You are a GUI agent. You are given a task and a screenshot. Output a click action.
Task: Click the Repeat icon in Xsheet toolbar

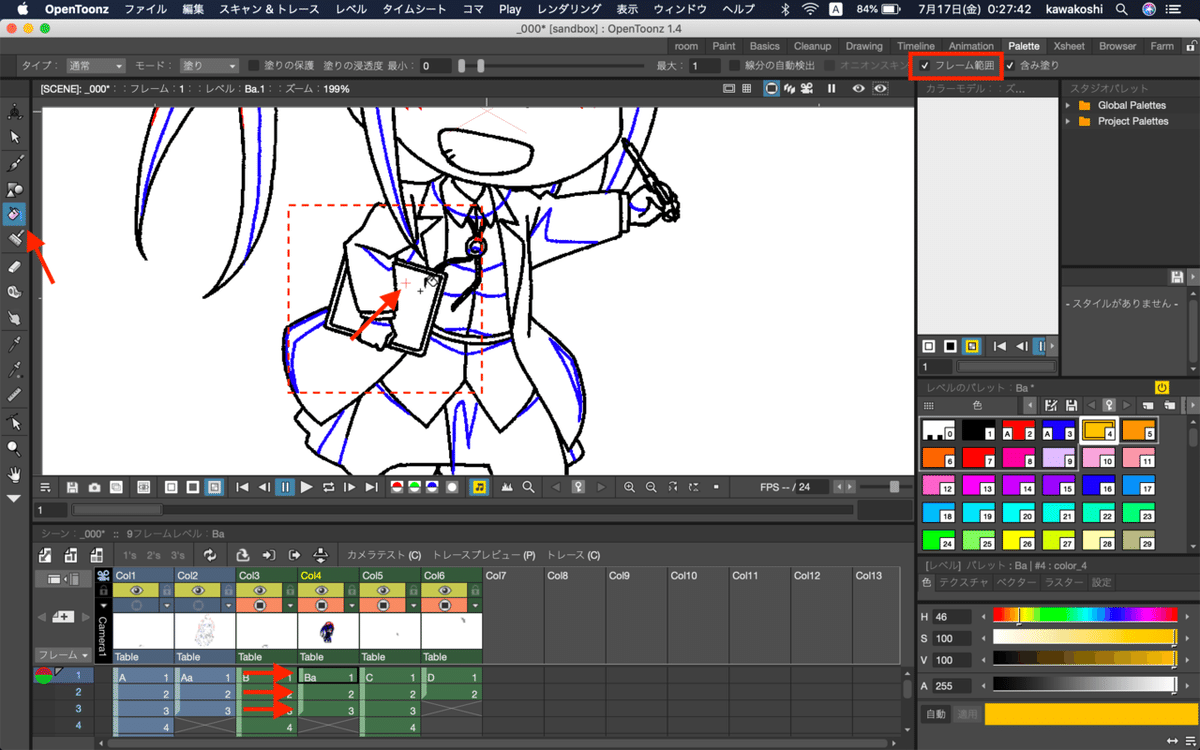click(210, 555)
